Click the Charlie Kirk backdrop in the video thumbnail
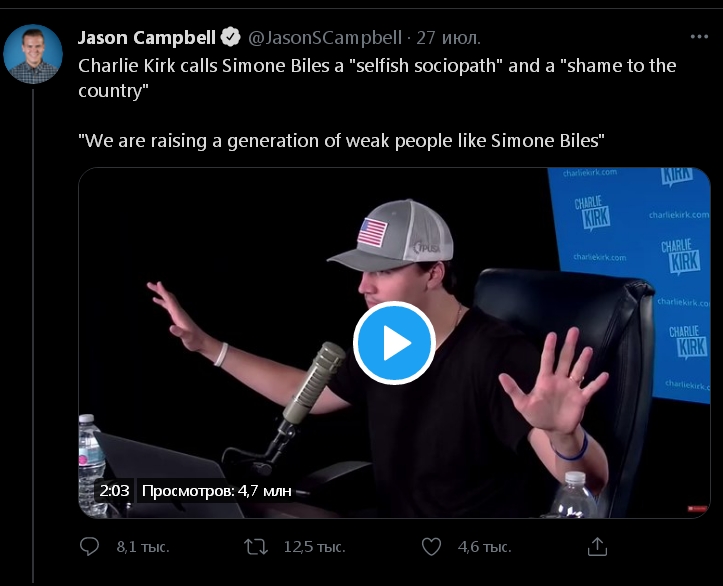This screenshot has width=723, height=586. 640,230
